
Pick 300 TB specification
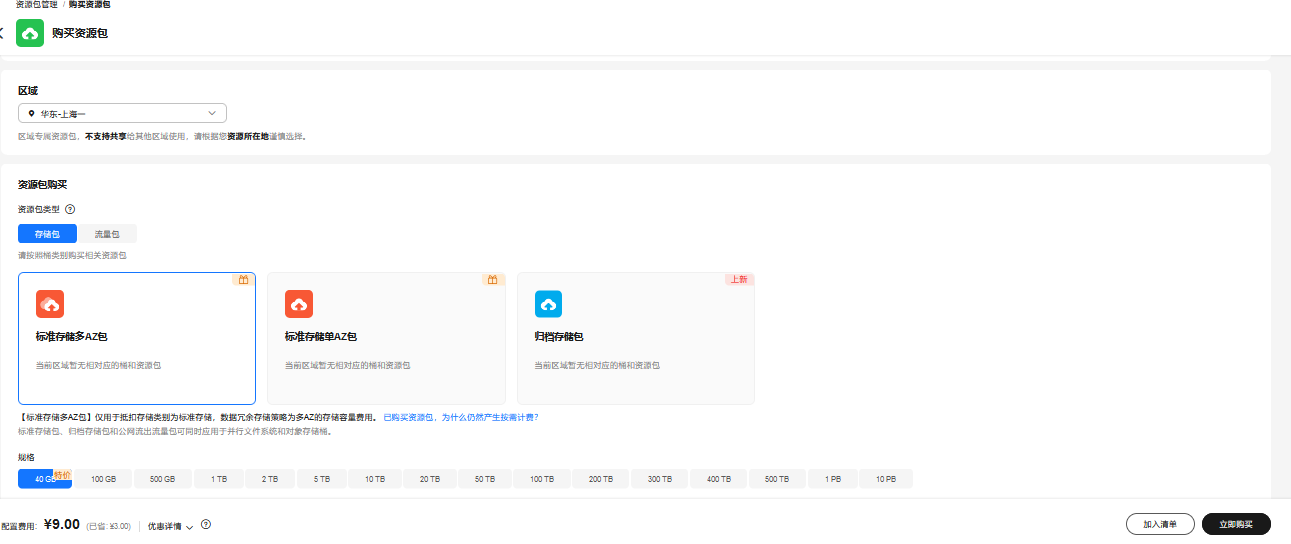point(660,480)
